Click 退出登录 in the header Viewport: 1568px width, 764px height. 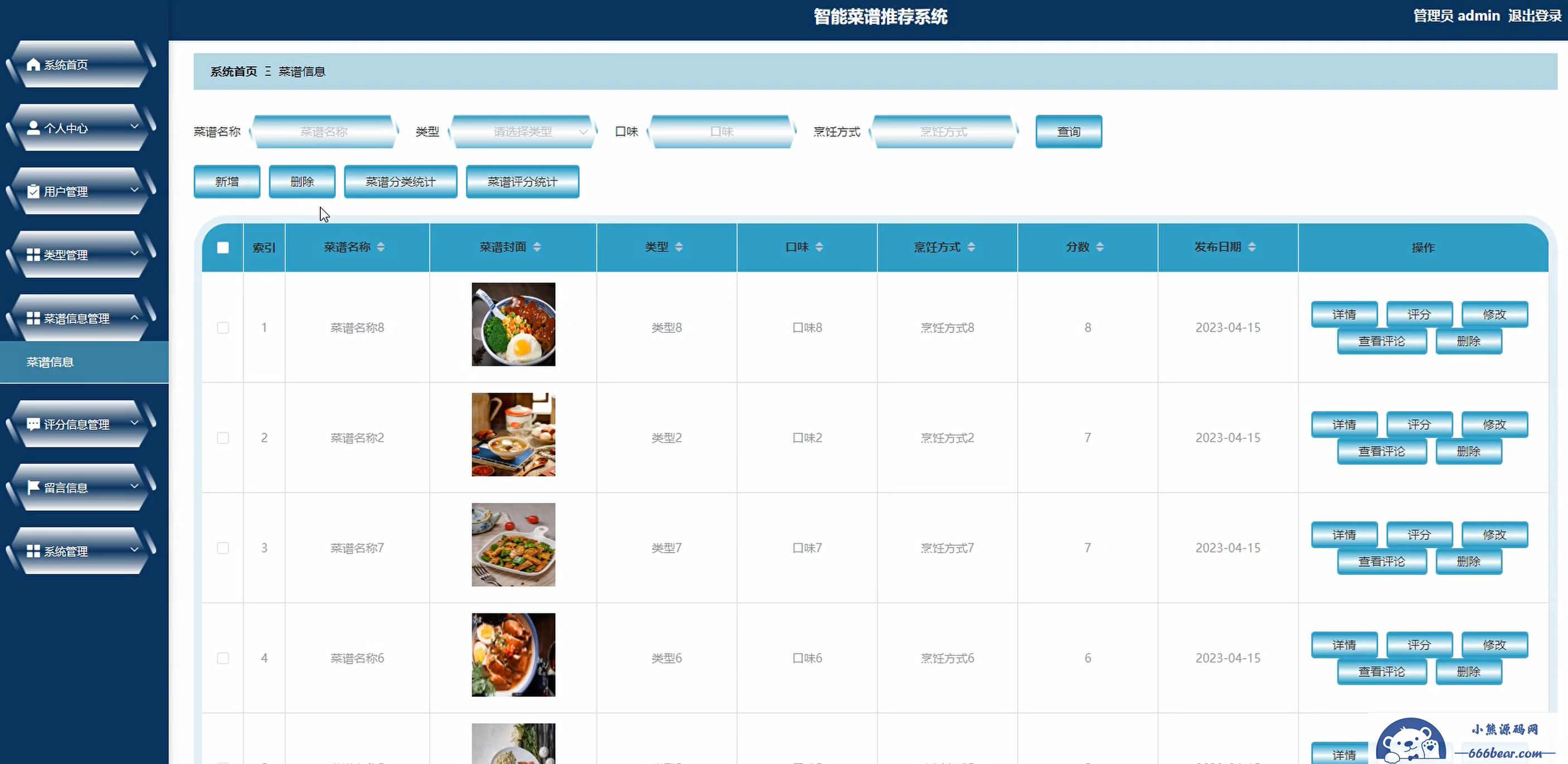pos(1534,16)
